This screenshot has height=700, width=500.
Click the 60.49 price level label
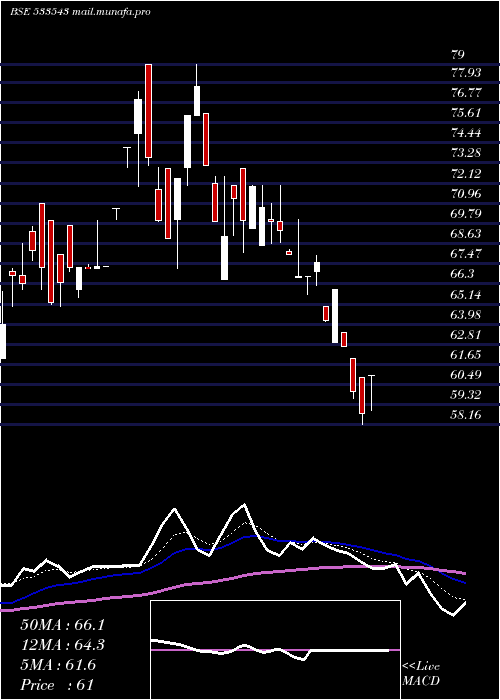pyautogui.click(x=466, y=375)
